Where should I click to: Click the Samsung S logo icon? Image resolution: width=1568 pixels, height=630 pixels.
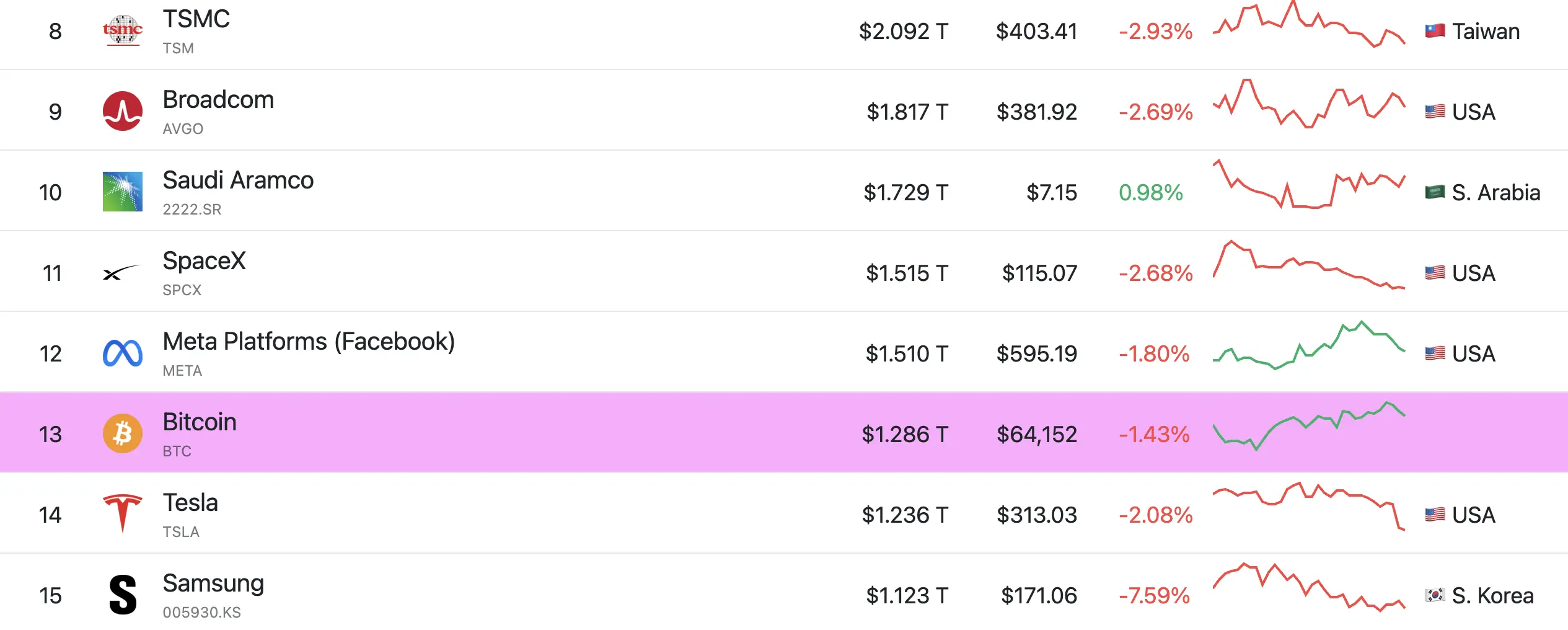122,595
